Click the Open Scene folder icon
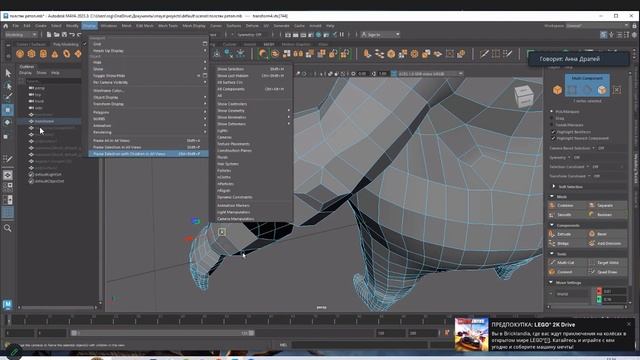The height and width of the screenshot is (360, 640). coord(56,35)
